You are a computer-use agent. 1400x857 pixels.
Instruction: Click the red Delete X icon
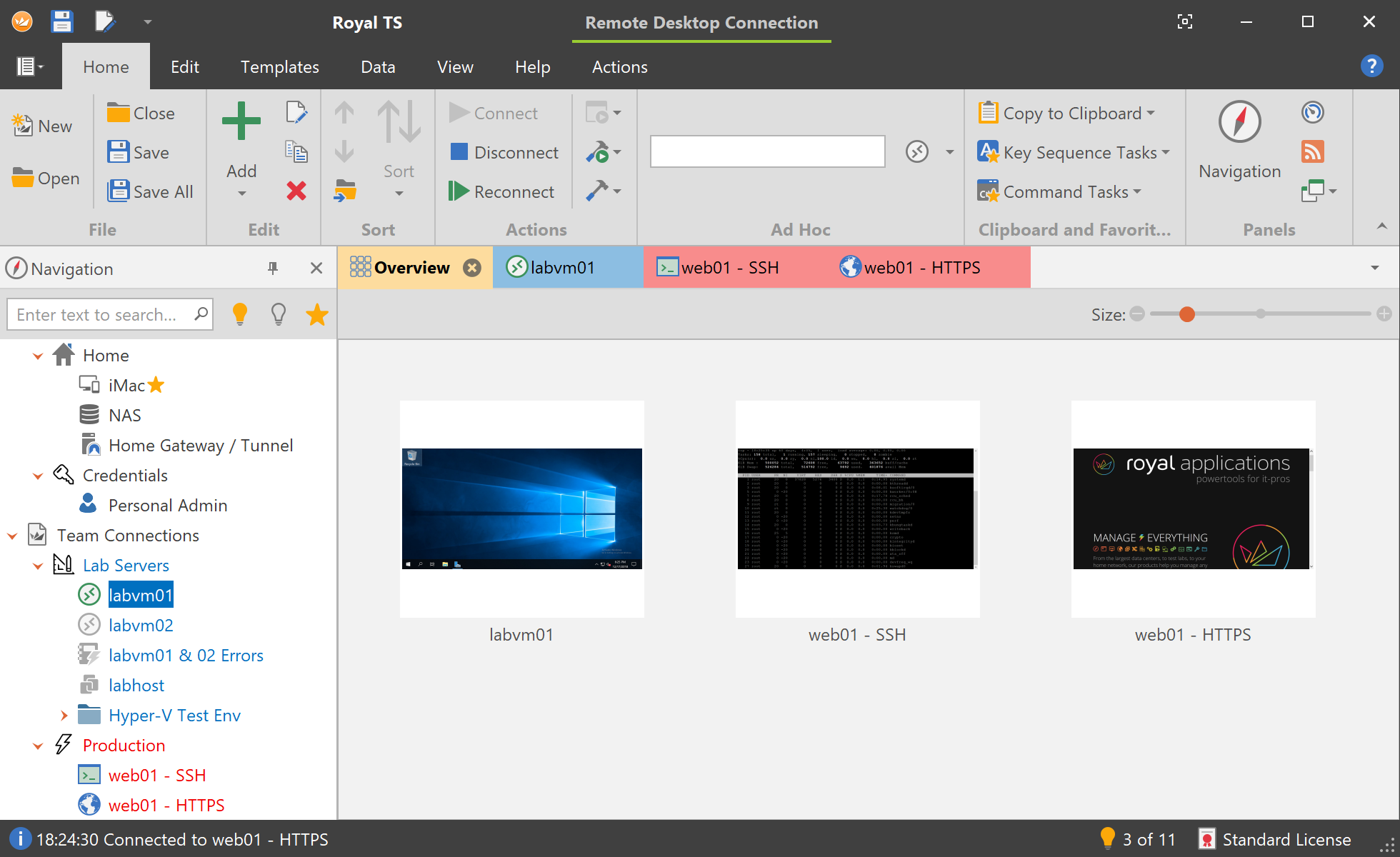296,191
